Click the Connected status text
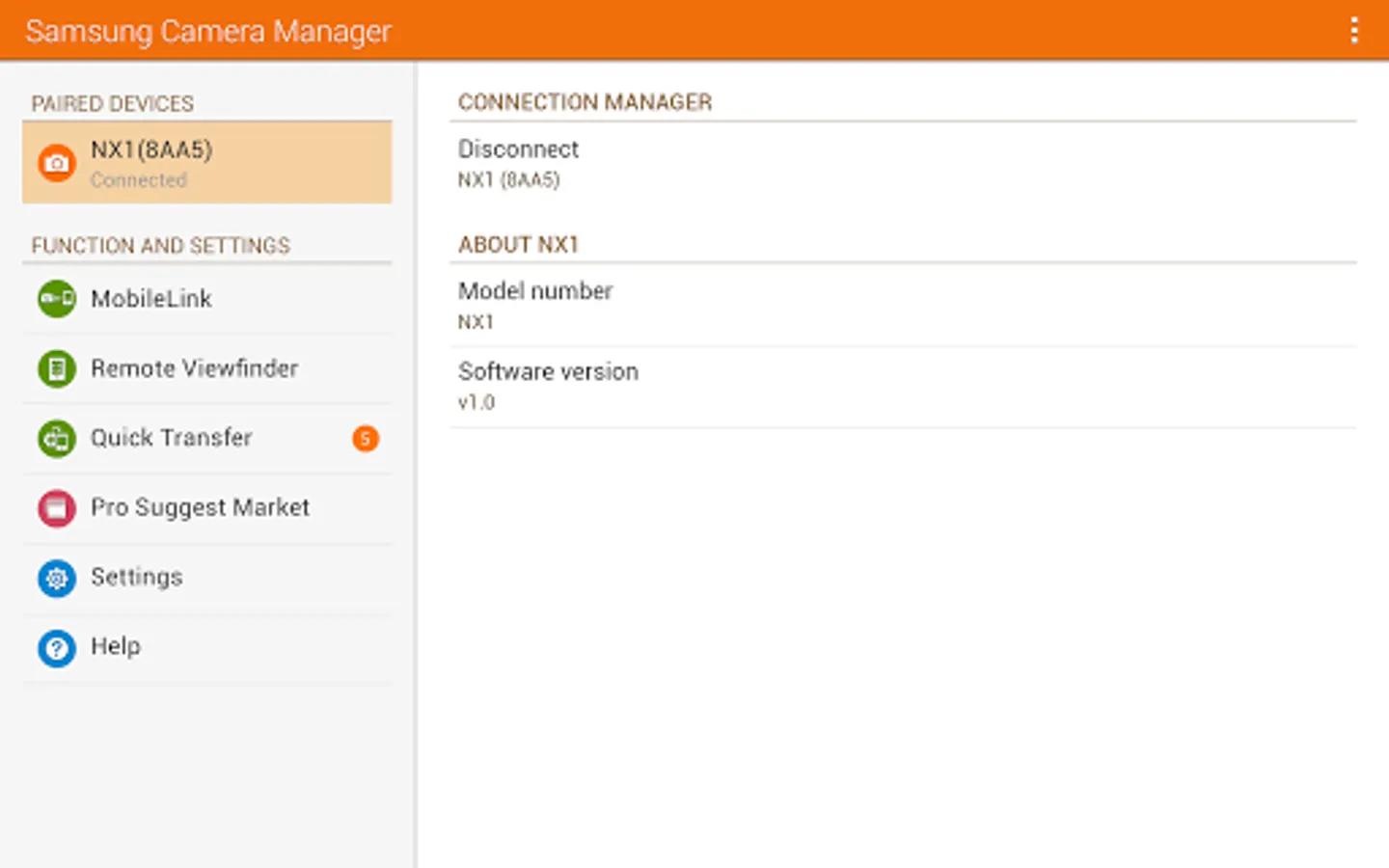Image resolution: width=1389 pixels, height=868 pixels. point(139,180)
